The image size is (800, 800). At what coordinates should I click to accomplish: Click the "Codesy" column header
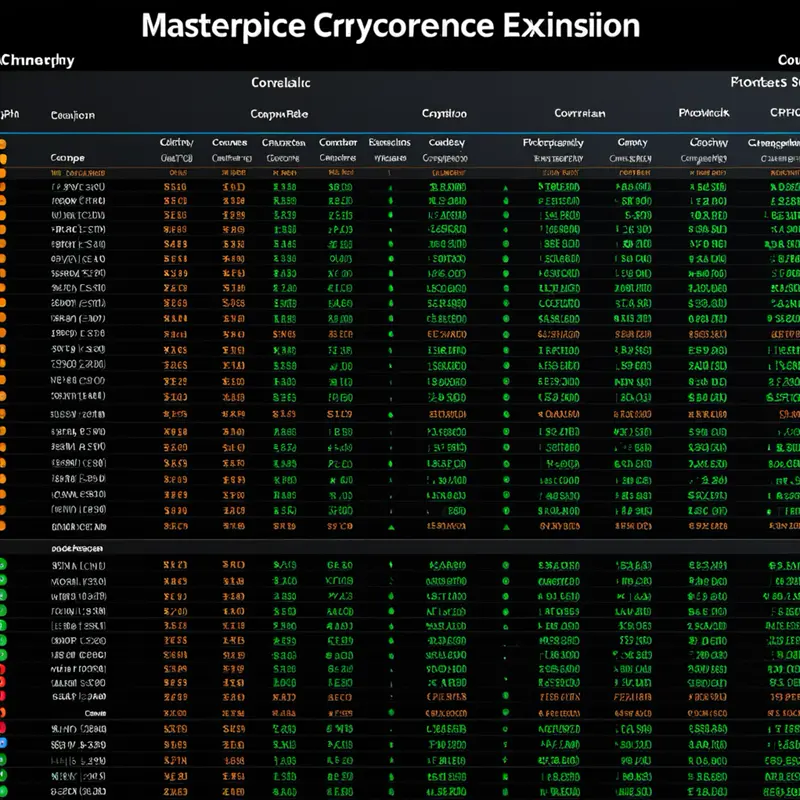446,142
